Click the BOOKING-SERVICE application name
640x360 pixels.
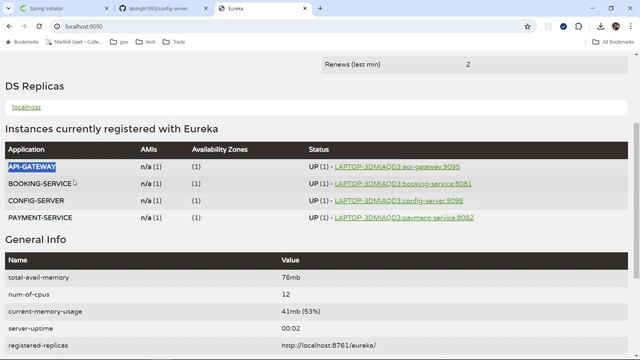tap(40, 184)
